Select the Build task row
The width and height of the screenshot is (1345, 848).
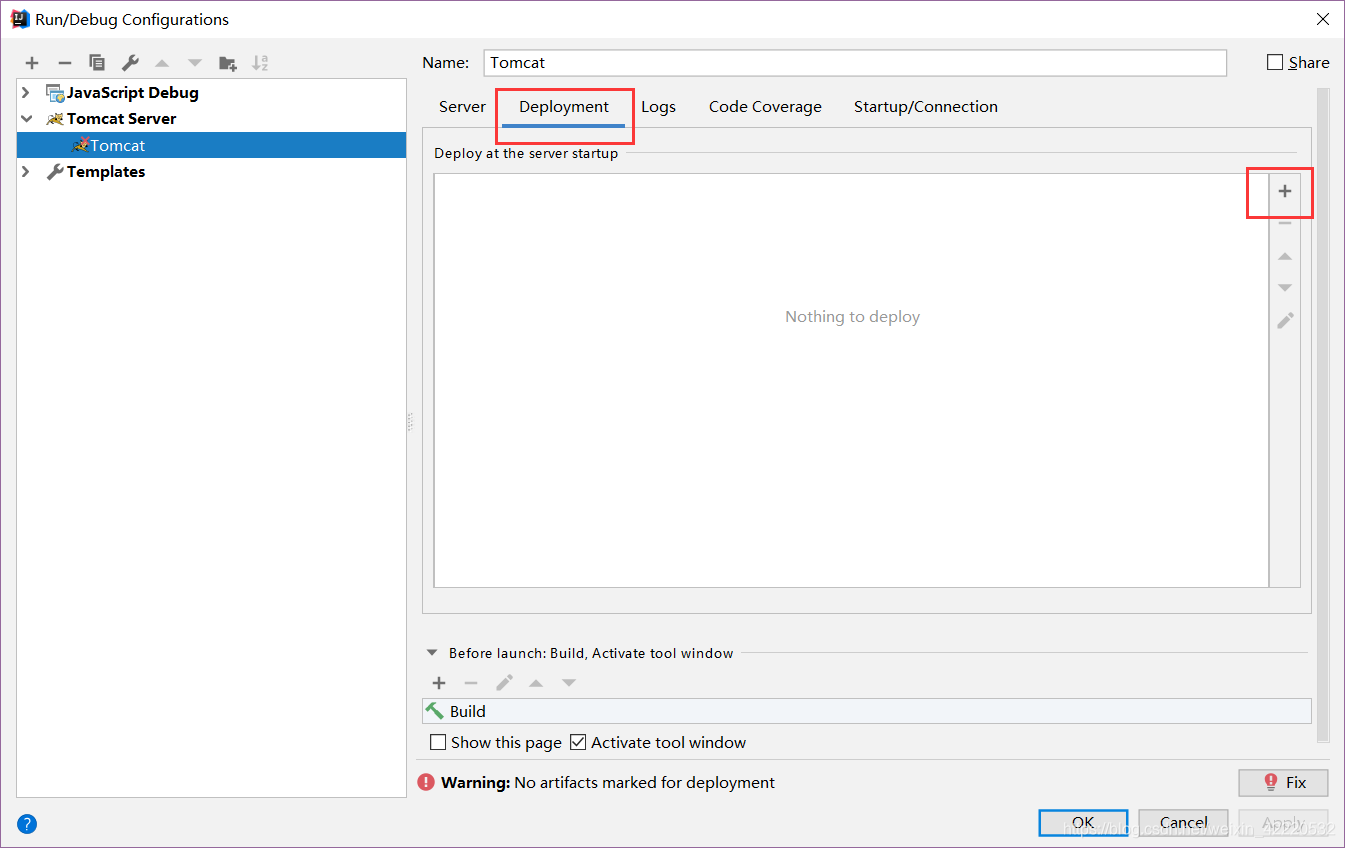click(867, 711)
